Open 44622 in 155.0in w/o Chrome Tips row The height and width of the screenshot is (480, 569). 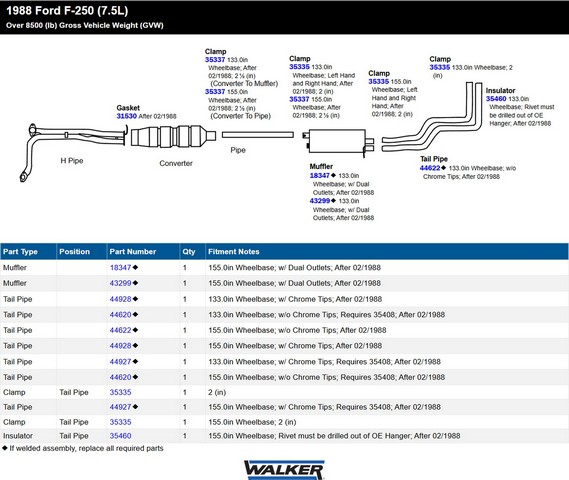120,330
